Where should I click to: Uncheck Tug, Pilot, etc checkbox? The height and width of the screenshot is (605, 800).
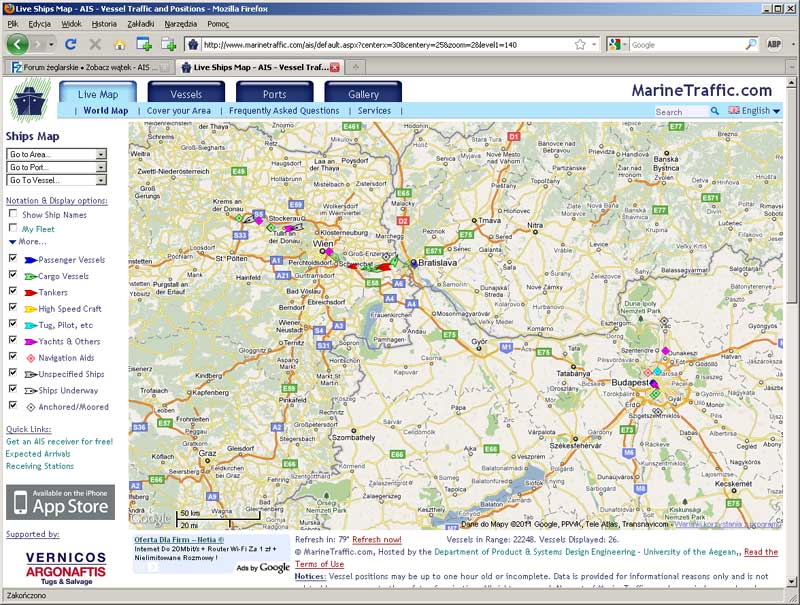click(13, 324)
